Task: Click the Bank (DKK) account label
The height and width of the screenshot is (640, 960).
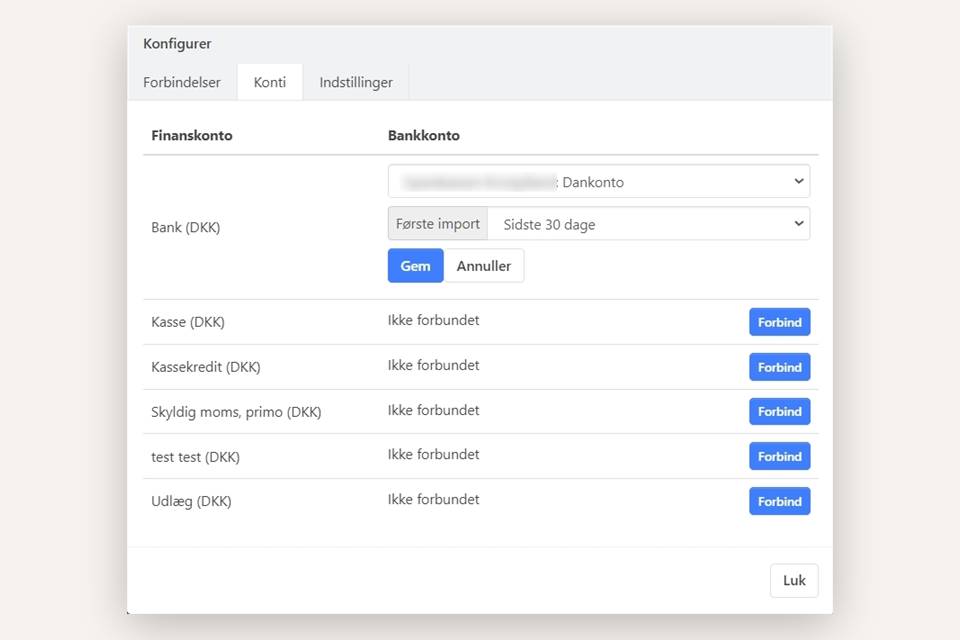Action: coord(185,227)
